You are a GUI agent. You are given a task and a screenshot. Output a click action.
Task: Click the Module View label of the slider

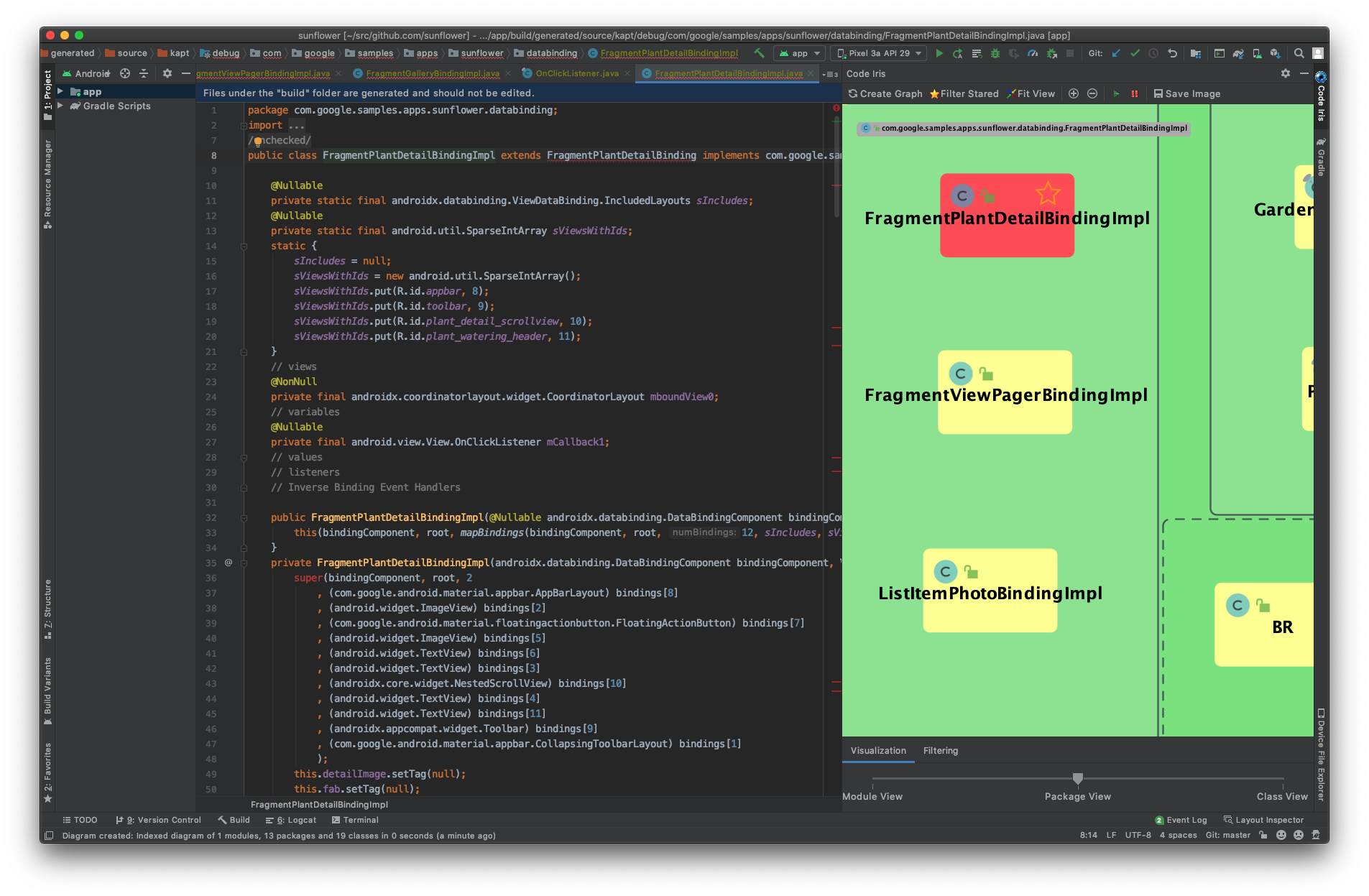[x=872, y=796]
